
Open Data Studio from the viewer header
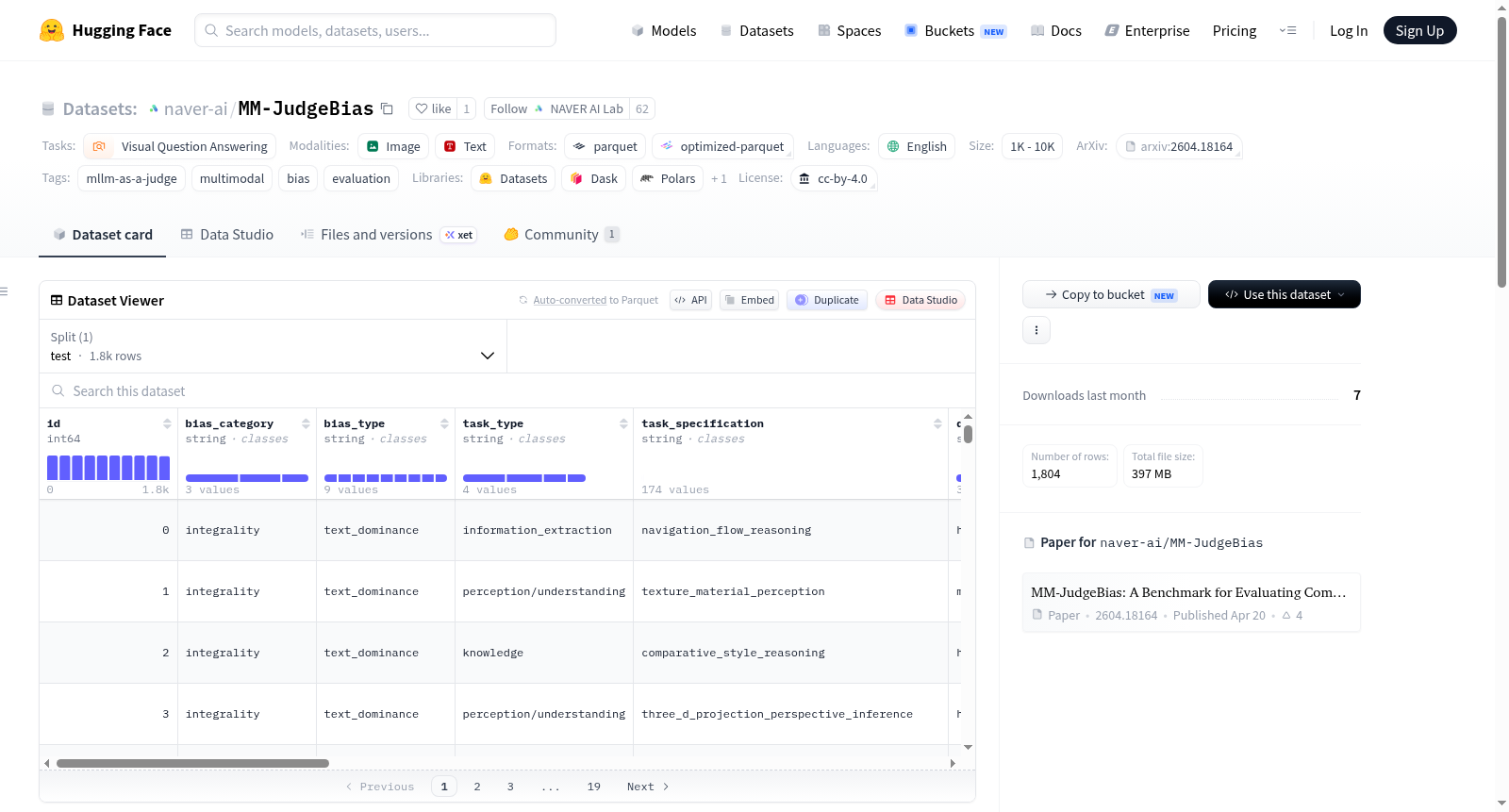(920, 300)
